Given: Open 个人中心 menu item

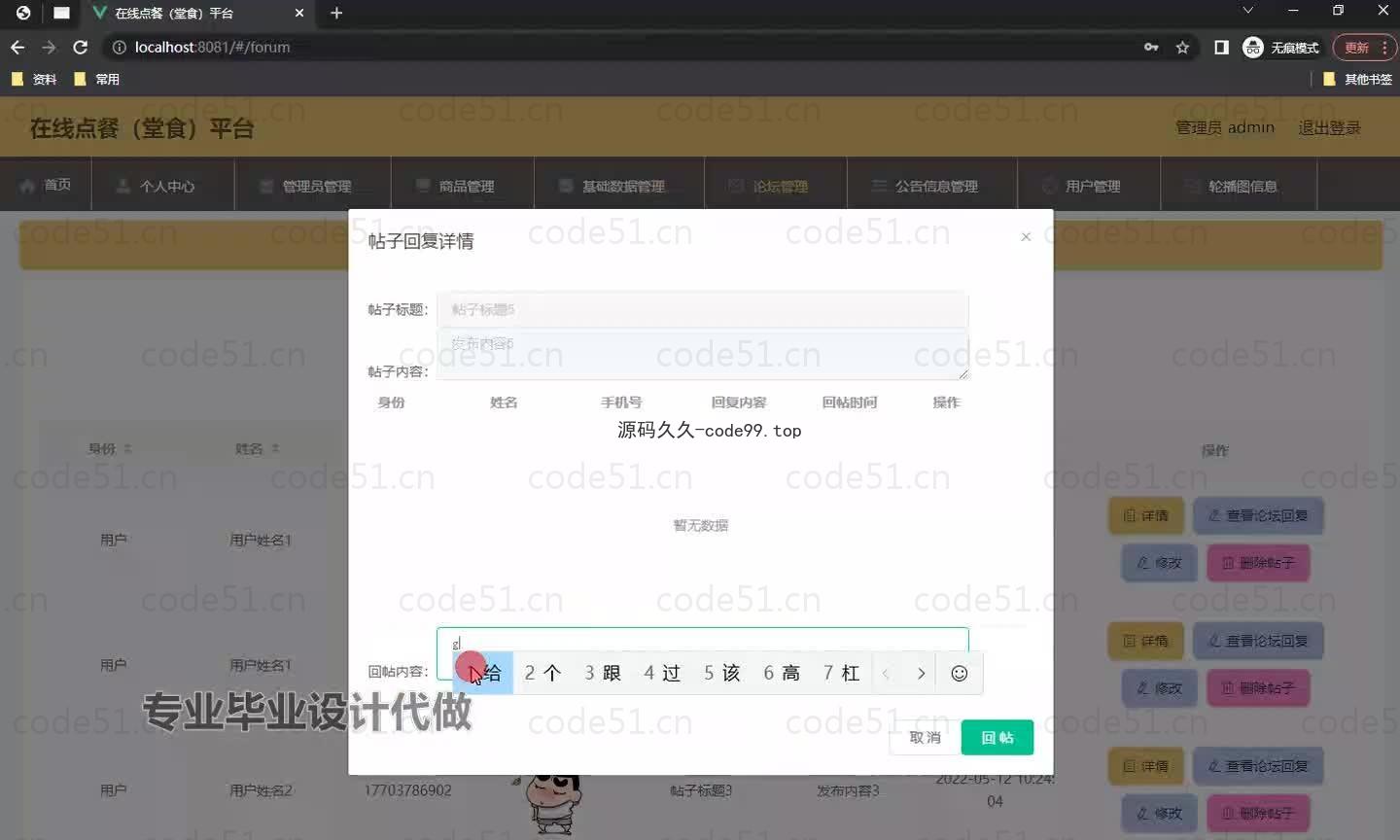Looking at the screenshot, I should click(x=156, y=186).
